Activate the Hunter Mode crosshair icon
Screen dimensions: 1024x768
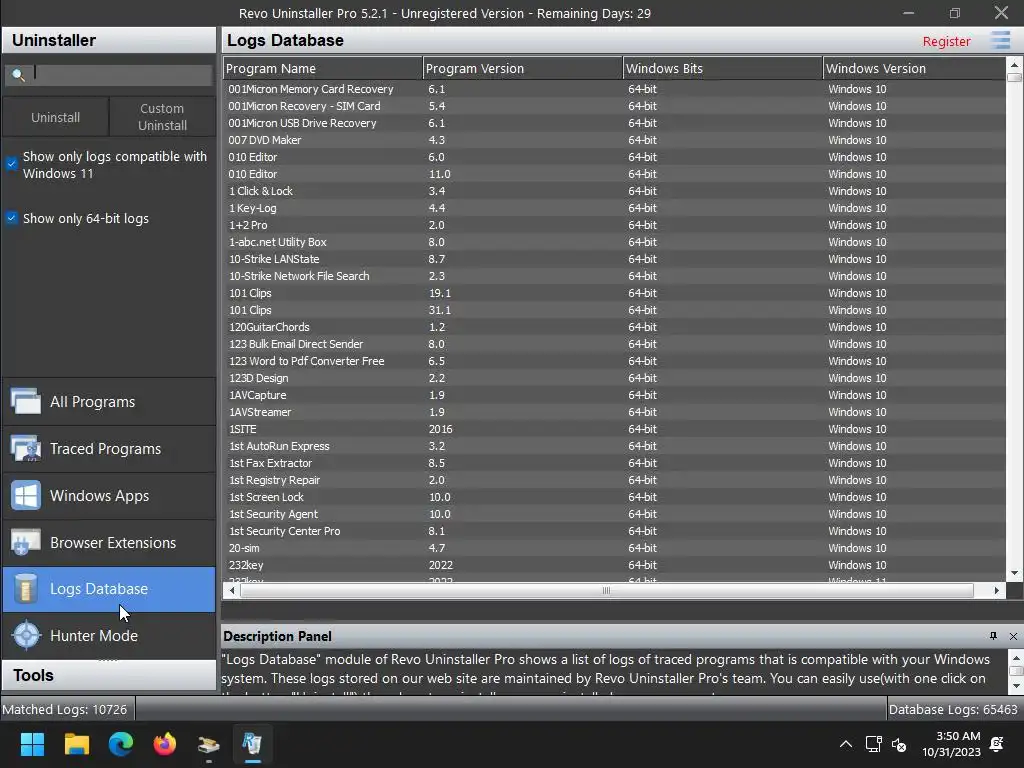coord(26,635)
